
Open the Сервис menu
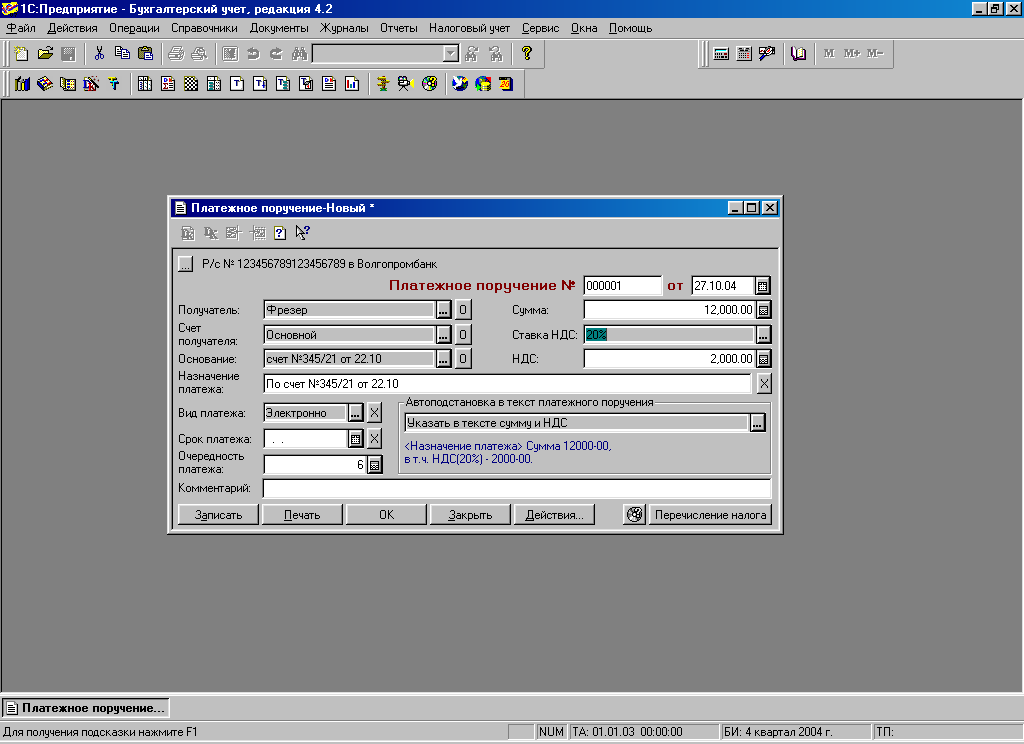(x=540, y=28)
